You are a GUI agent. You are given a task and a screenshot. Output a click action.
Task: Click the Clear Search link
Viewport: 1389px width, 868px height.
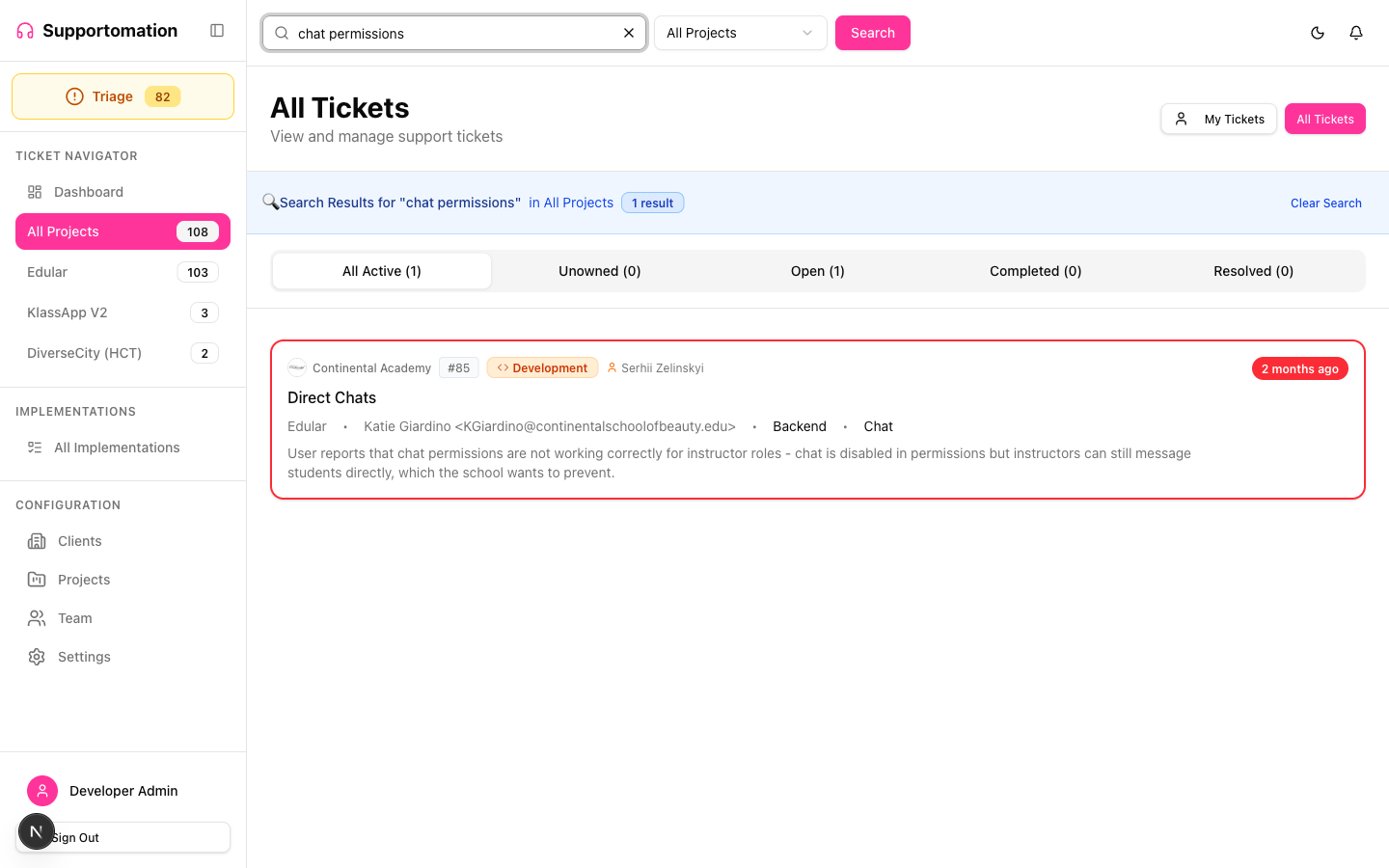pyautogui.click(x=1325, y=203)
